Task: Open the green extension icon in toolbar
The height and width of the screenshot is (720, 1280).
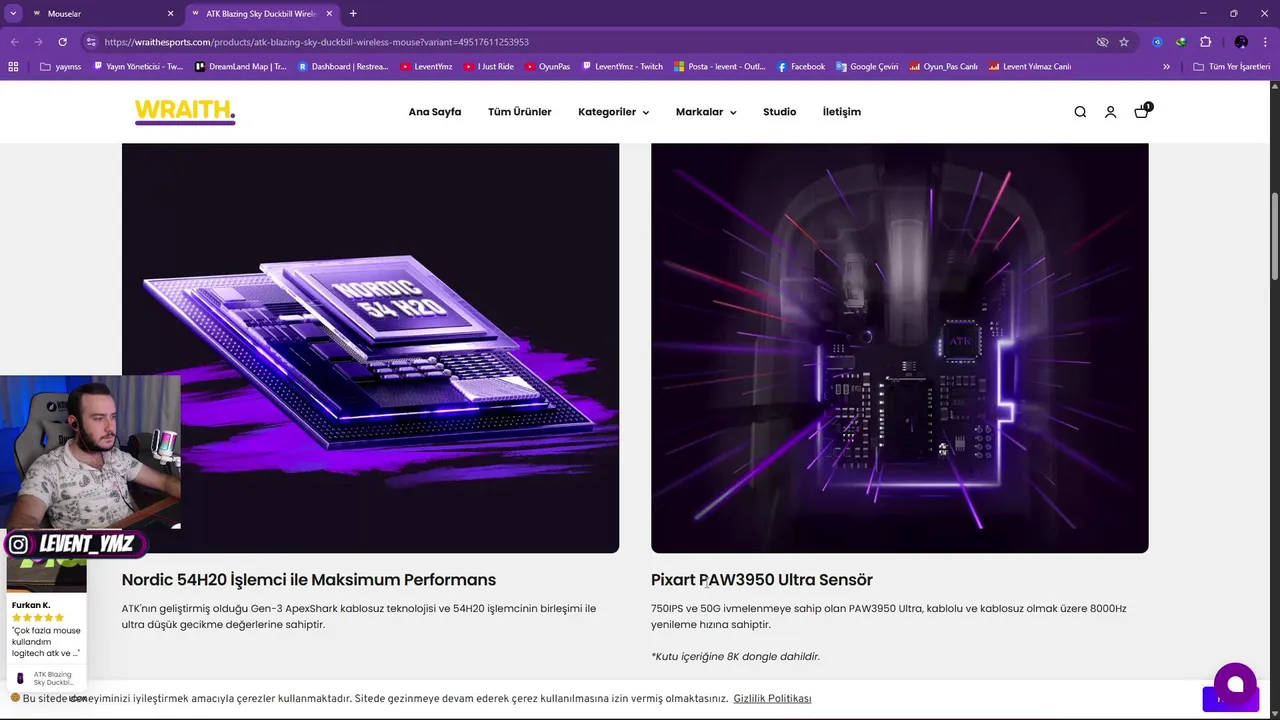Action: click(1181, 42)
